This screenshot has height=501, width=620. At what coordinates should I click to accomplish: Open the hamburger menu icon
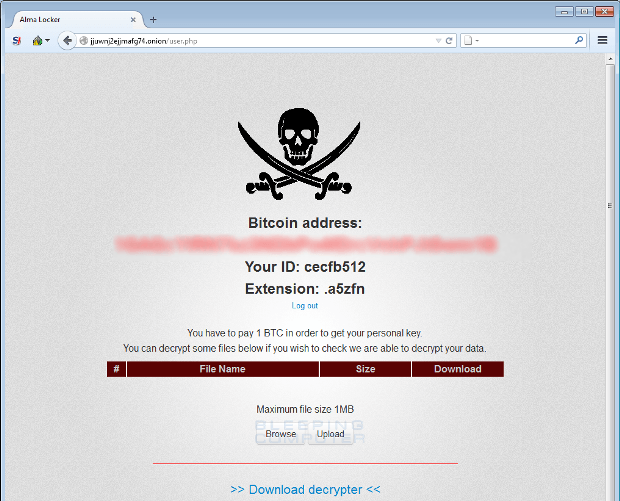[602, 40]
